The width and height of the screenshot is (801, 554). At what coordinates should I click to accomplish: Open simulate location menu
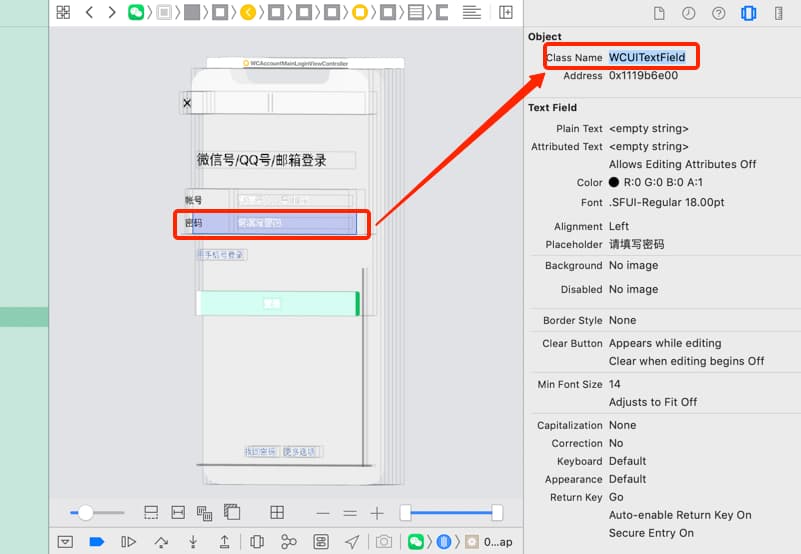click(x=352, y=542)
